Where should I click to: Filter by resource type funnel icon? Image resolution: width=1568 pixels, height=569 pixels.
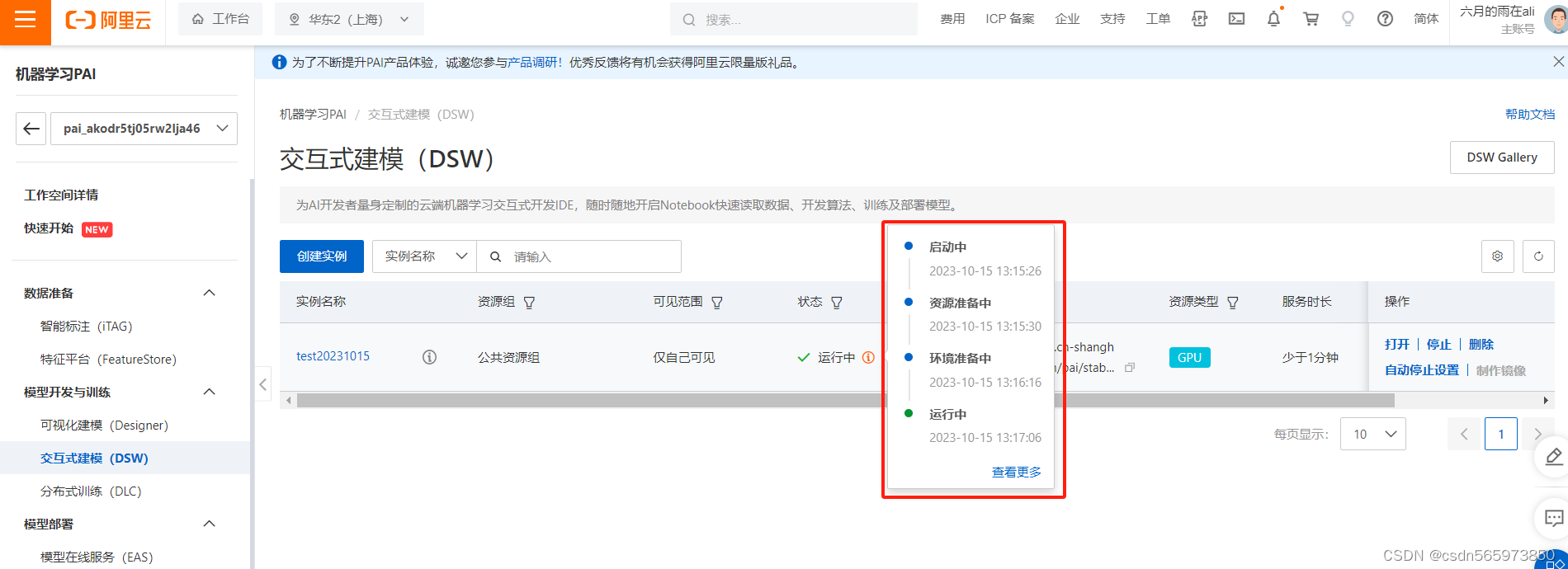[x=1232, y=303]
